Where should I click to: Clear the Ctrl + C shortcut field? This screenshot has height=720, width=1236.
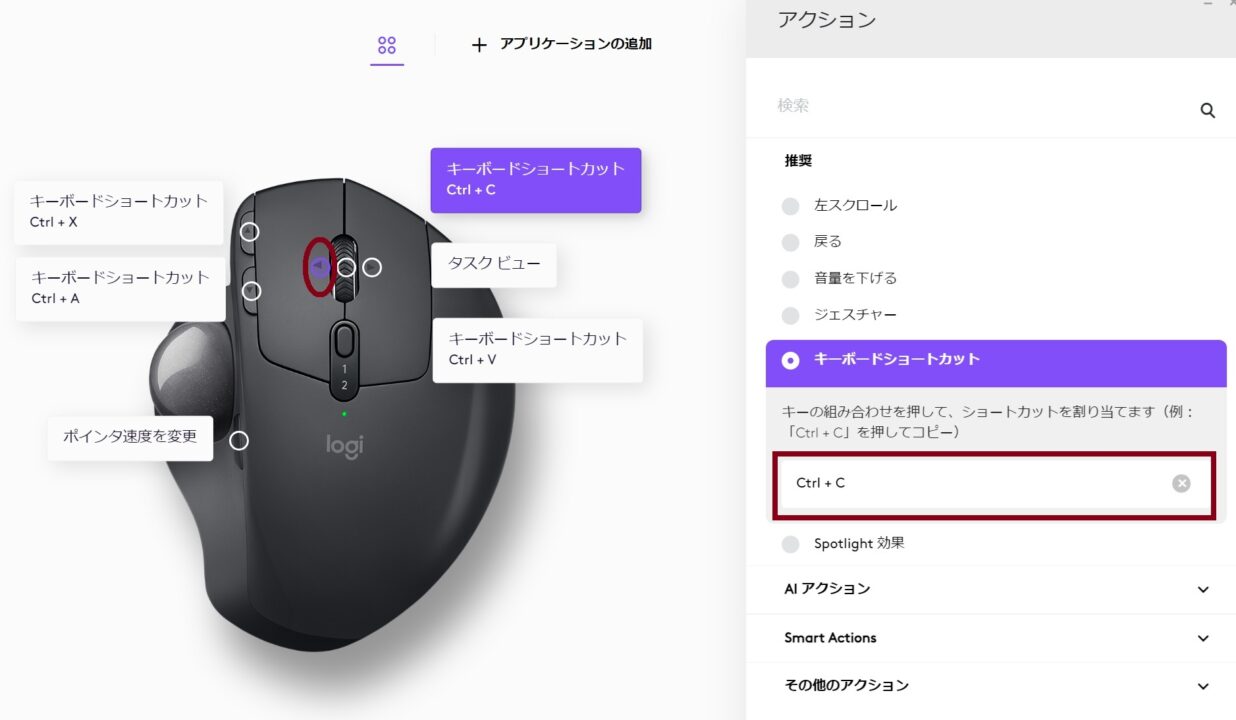[1181, 483]
